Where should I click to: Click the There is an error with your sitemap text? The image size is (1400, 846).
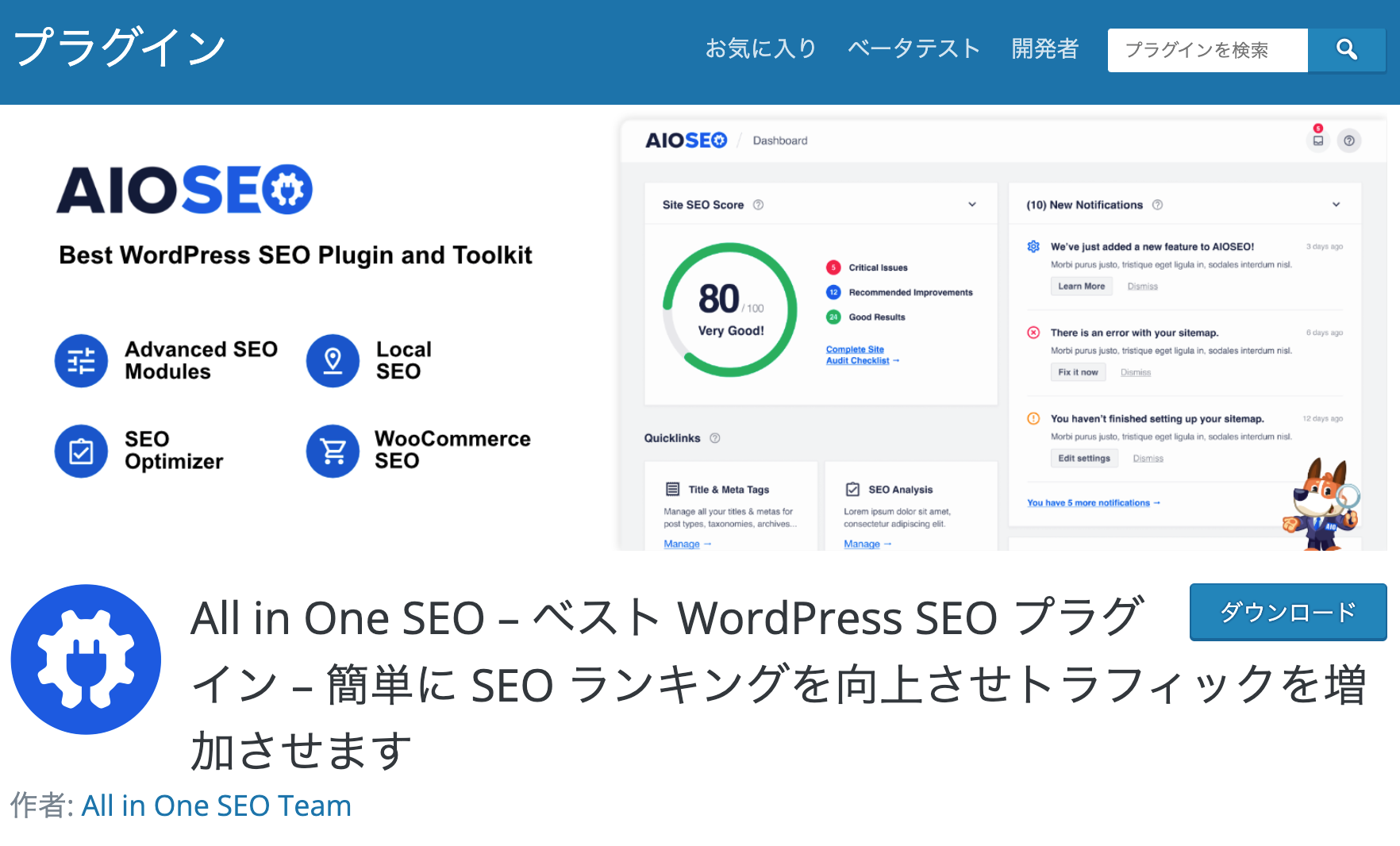(x=1134, y=333)
